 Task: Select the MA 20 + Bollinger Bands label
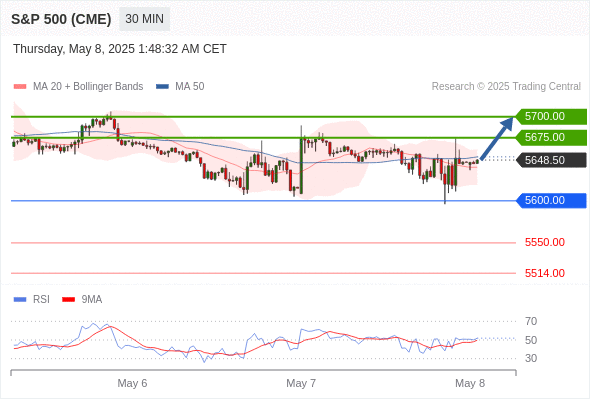tap(88, 87)
